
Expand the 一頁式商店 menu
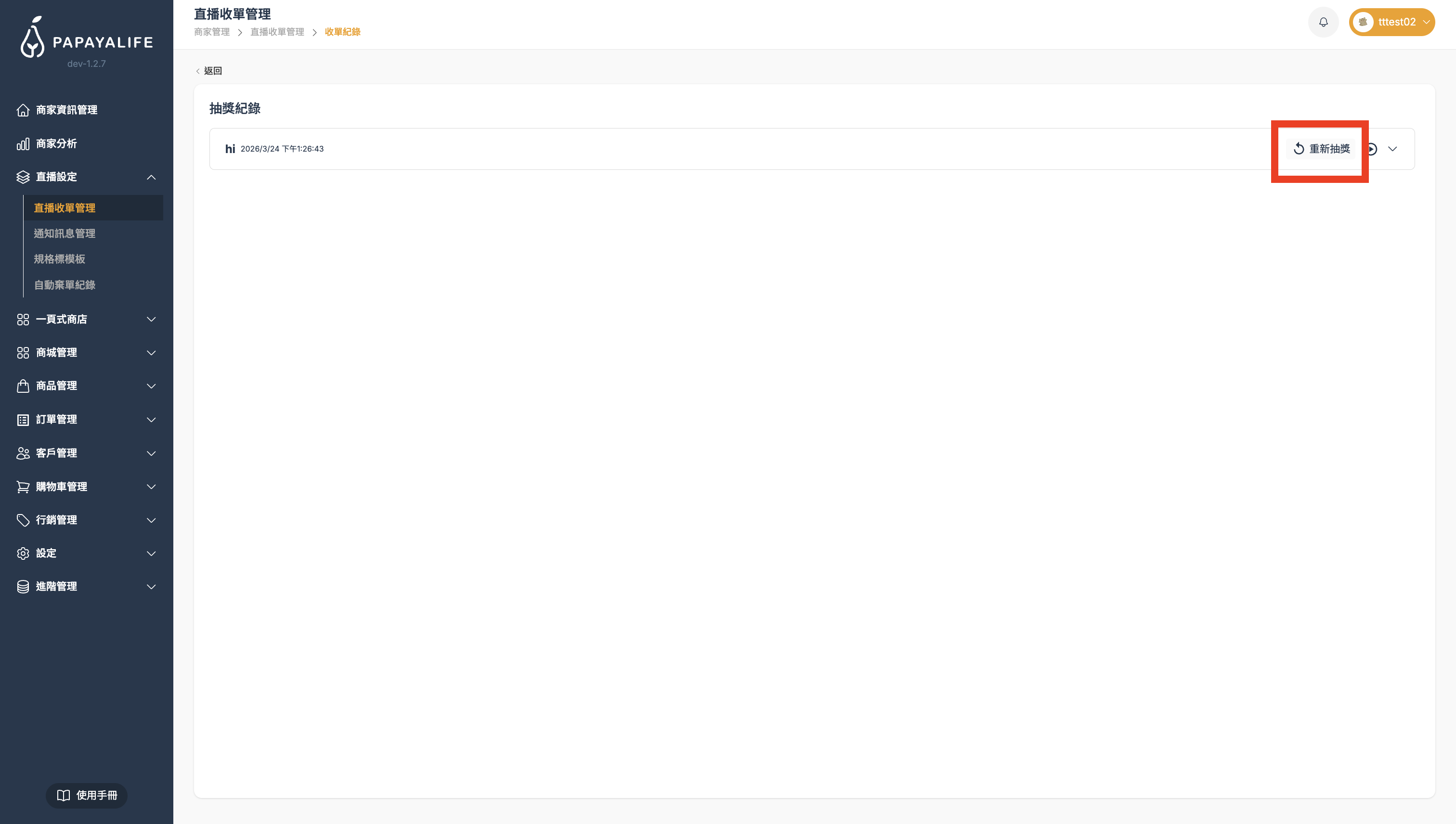pyautogui.click(x=151, y=319)
